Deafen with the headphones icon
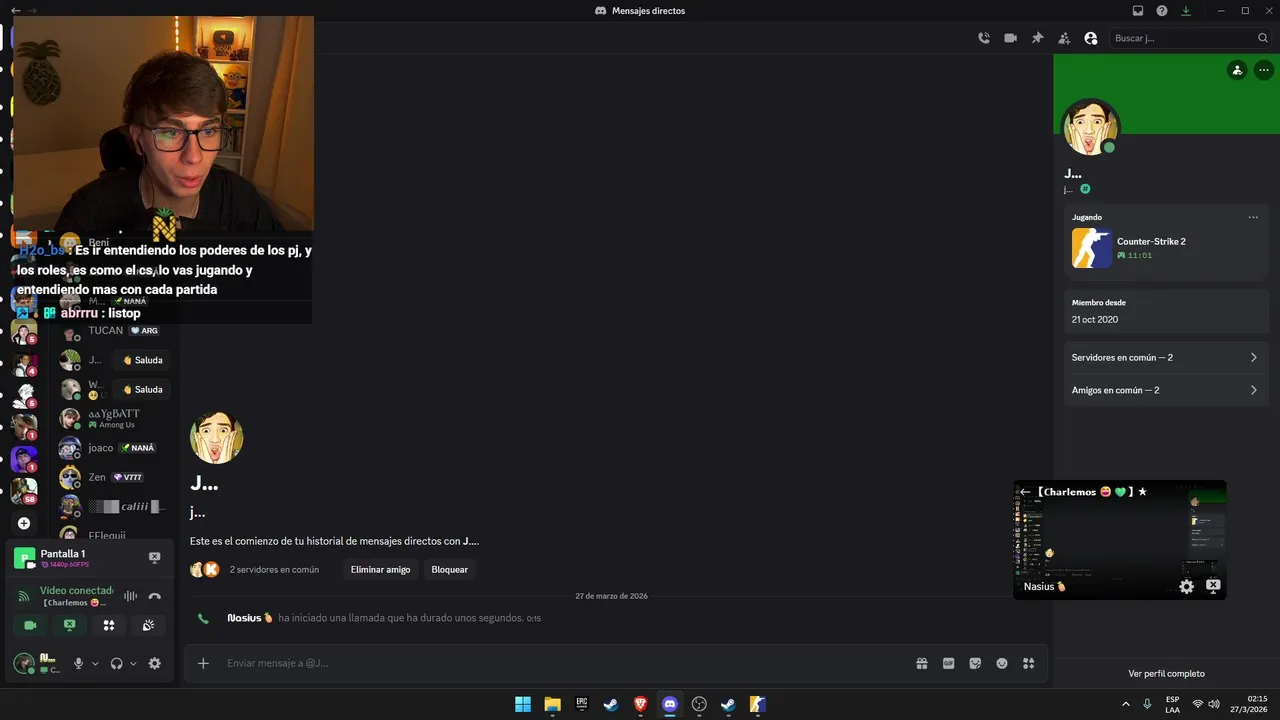The width and height of the screenshot is (1280, 720). pyautogui.click(x=117, y=663)
